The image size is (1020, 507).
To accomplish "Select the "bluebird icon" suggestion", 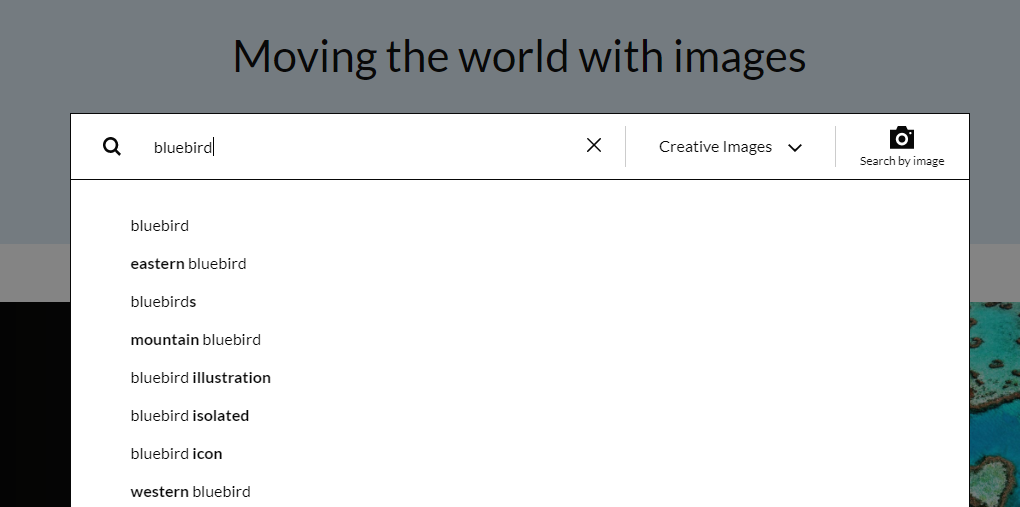I will pyautogui.click(x=176, y=454).
